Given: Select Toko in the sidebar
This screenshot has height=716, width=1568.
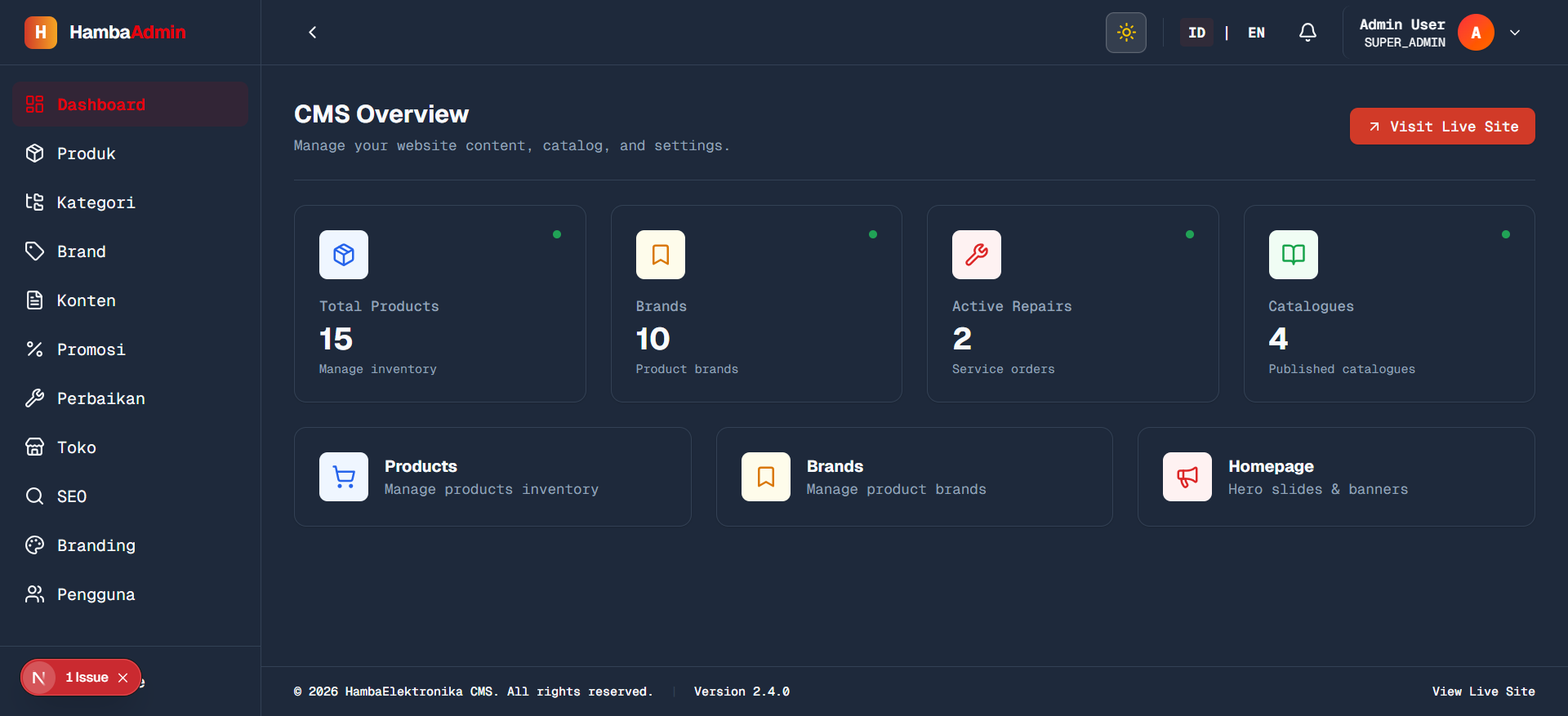Looking at the screenshot, I should [x=131, y=447].
